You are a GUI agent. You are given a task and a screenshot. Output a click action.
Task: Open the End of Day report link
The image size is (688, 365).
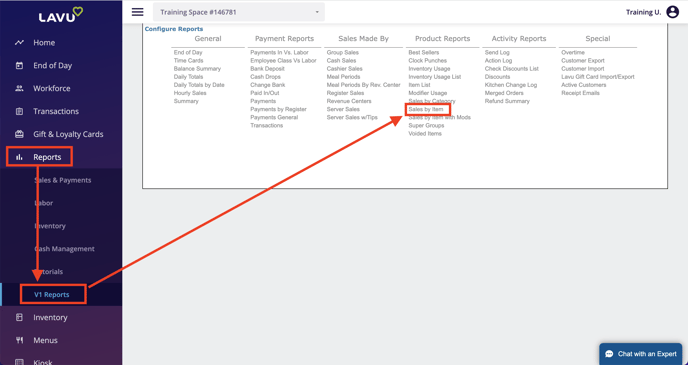pos(188,53)
